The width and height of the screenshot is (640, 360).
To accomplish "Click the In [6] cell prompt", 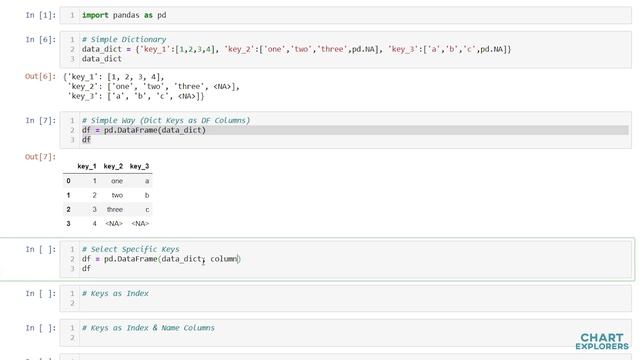I will coord(41,40).
